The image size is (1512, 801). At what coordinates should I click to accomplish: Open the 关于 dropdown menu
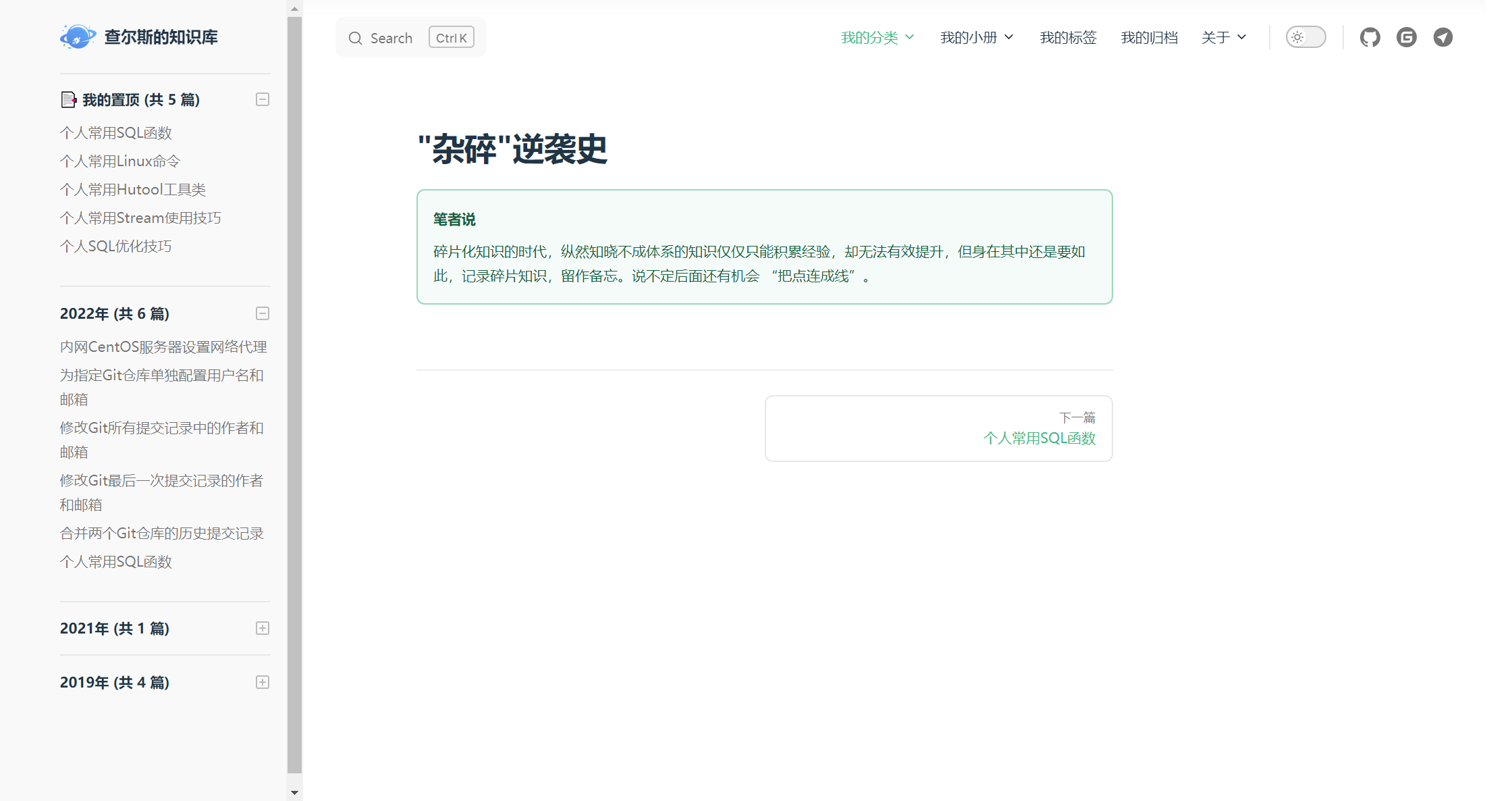(1222, 37)
